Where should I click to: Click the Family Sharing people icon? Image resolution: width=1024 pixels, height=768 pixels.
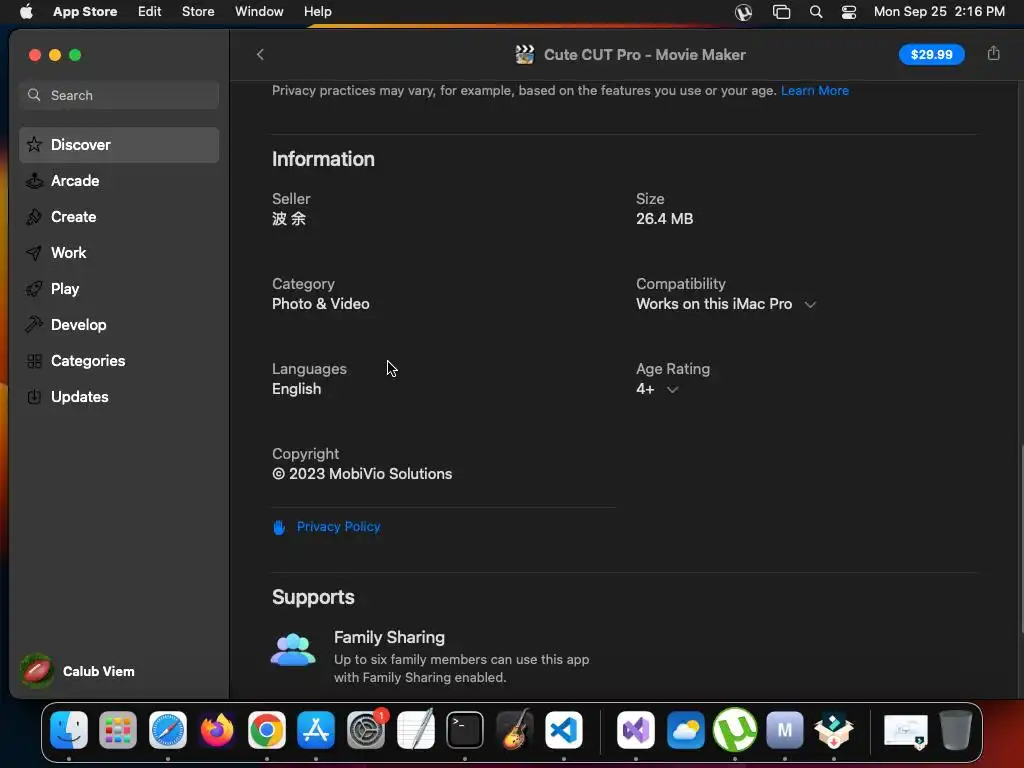(293, 650)
